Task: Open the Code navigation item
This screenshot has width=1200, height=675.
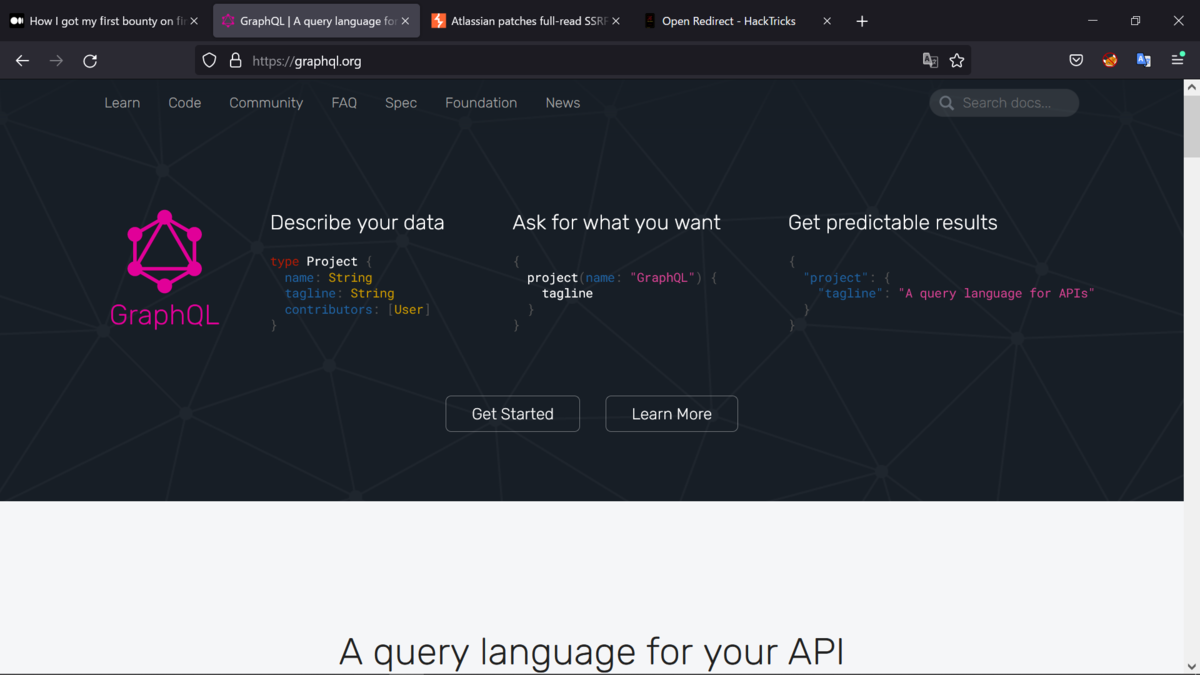Action: pos(185,103)
